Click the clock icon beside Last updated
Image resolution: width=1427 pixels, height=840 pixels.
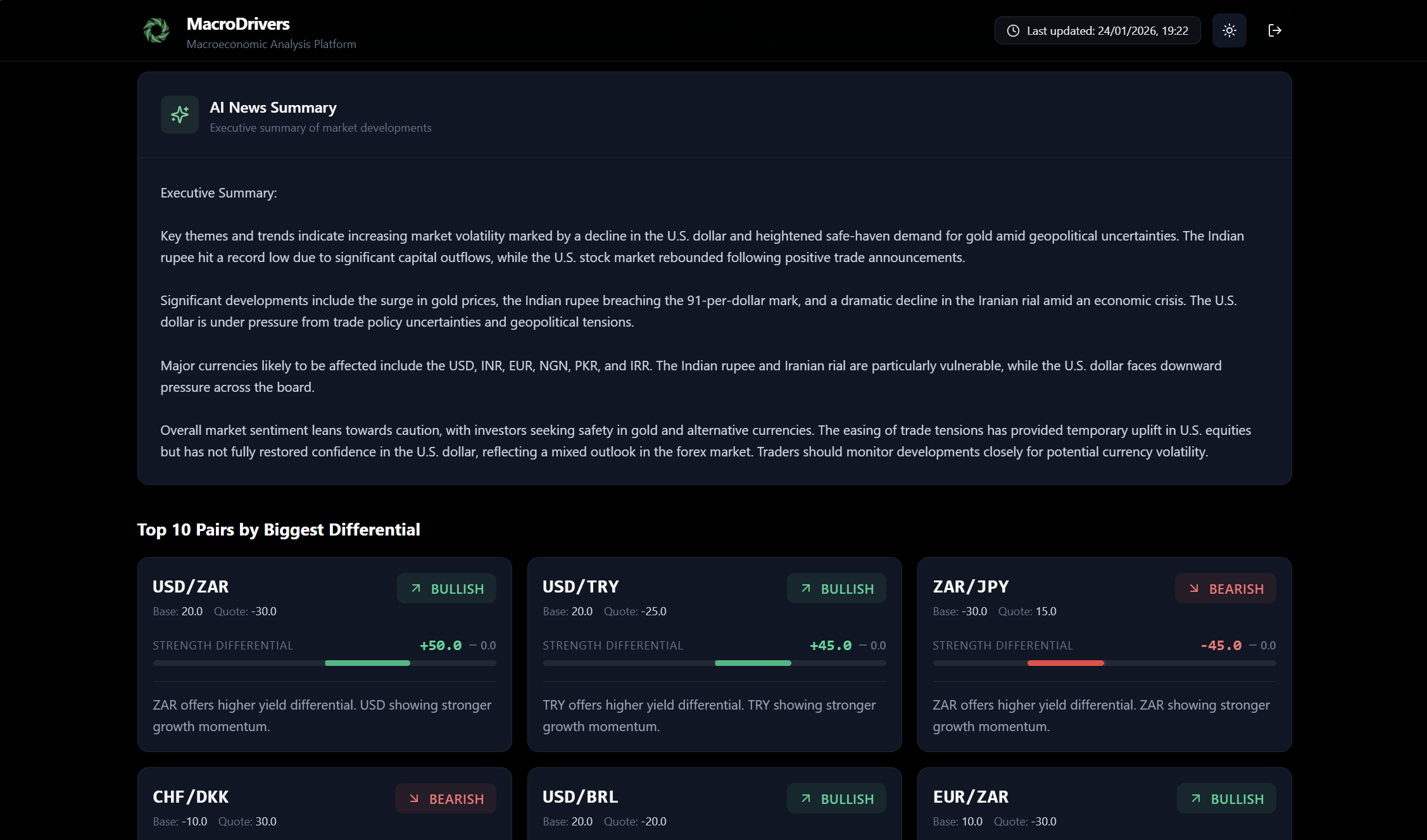[x=1013, y=30]
